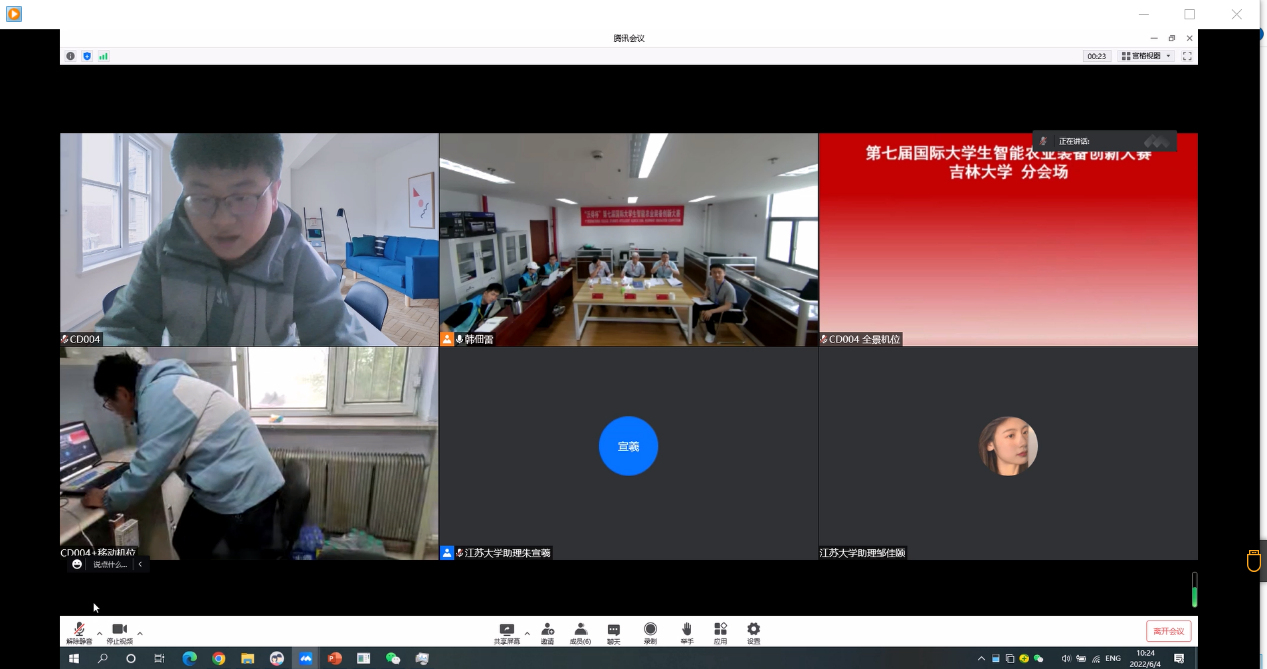Viewport: 1267px width, 669px height.
Task: Click the meeting info icon
Action: [70, 56]
